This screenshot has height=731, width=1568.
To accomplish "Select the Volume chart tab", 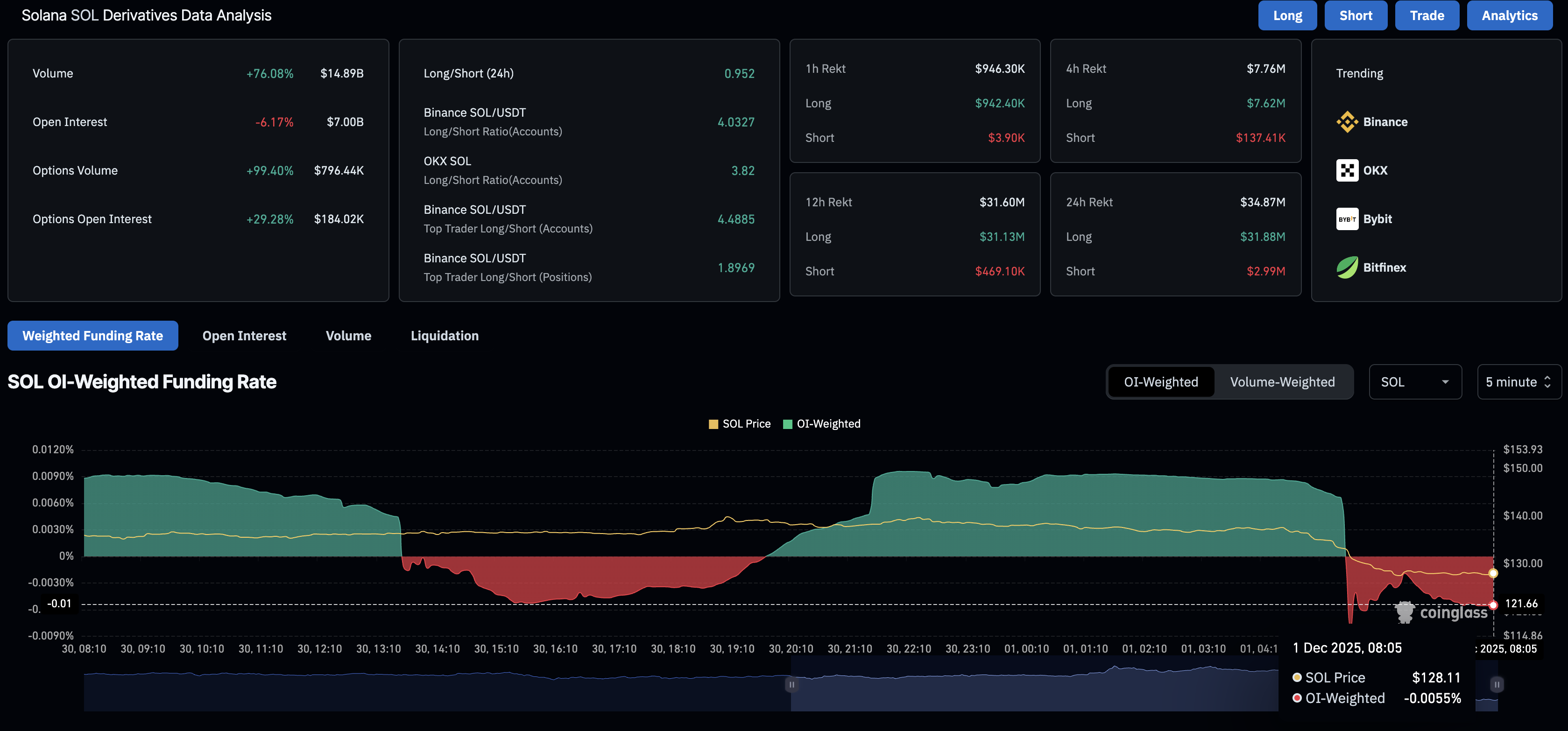I will pyautogui.click(x=348, y=336).
